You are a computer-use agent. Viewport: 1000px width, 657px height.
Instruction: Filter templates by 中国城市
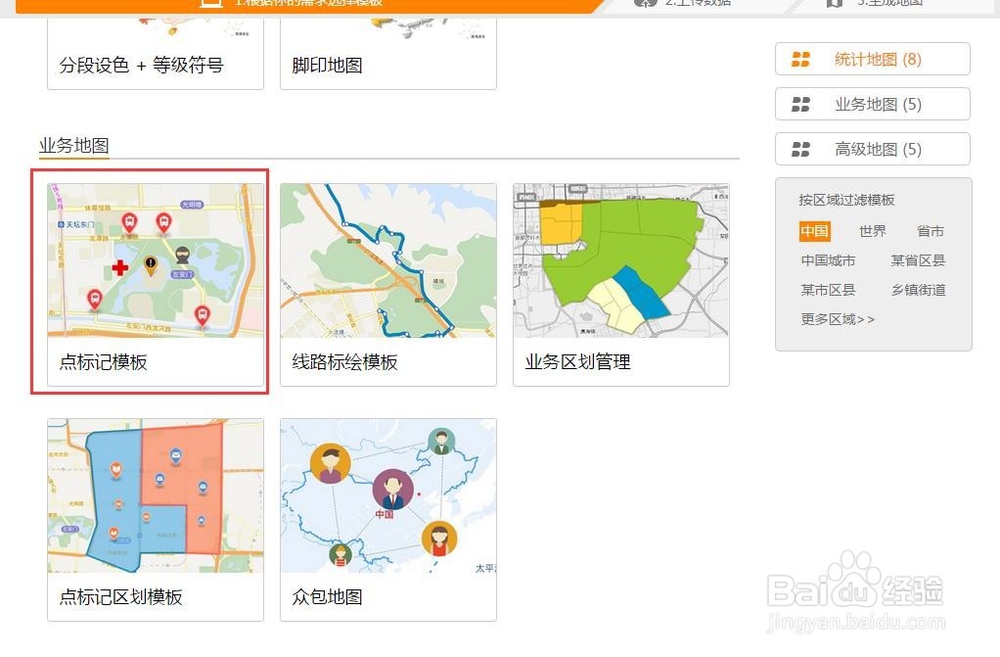coord(828,260)
